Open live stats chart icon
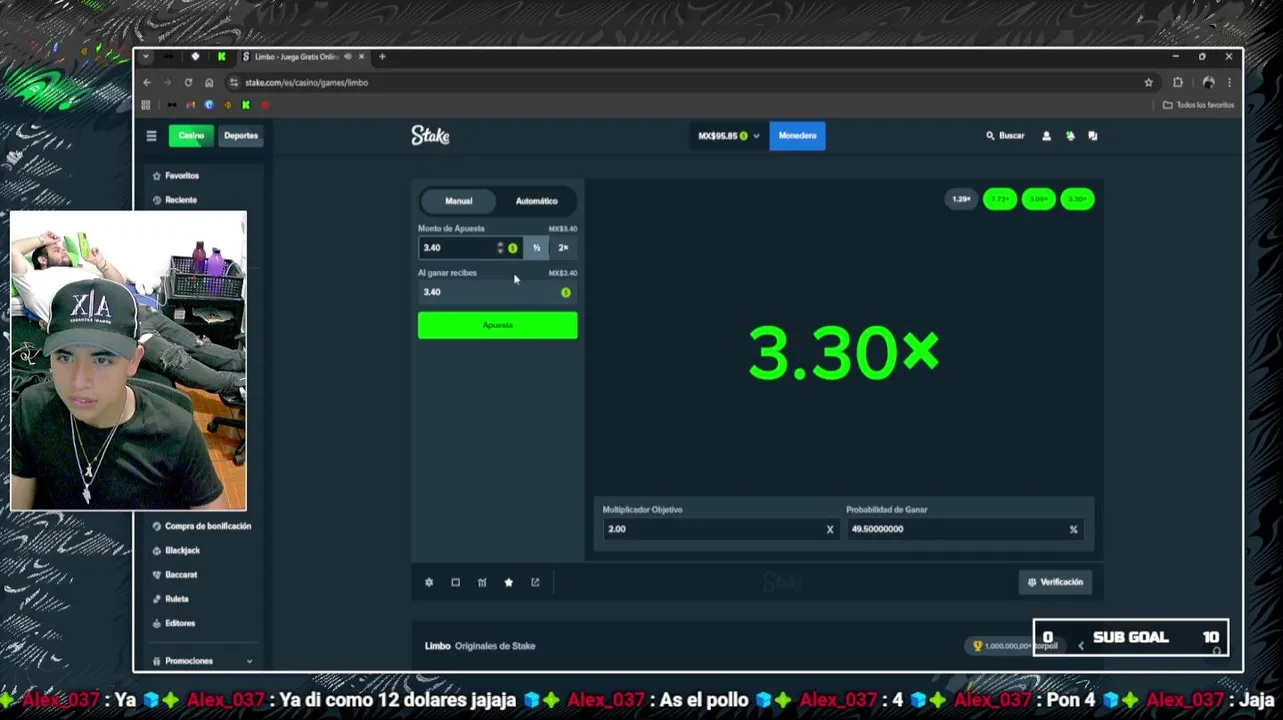Image resolution: width=1283 pixels, height=720 pixels. tap(482, 582)
